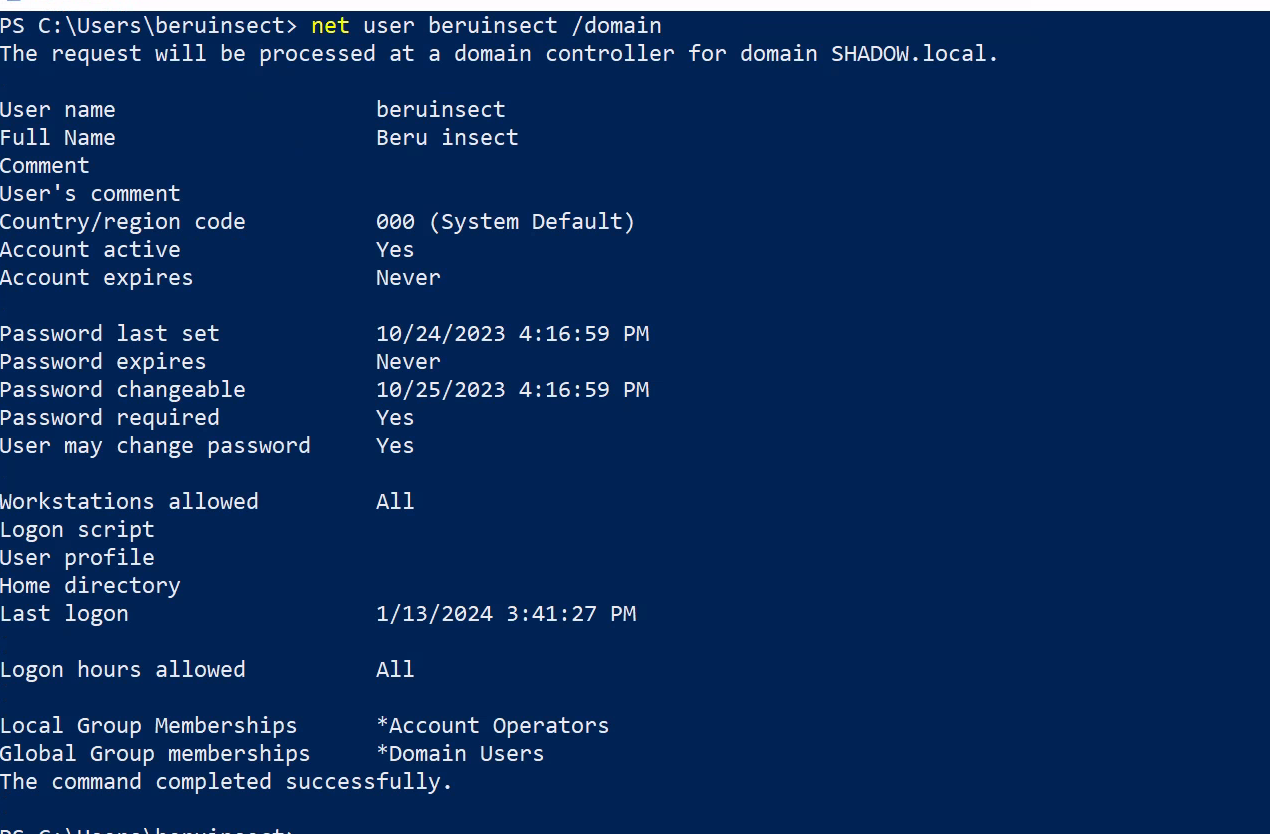The image size is (1270, 834).
Task: Click the 'Never' value beside Account expires
Action: [407, 277]
